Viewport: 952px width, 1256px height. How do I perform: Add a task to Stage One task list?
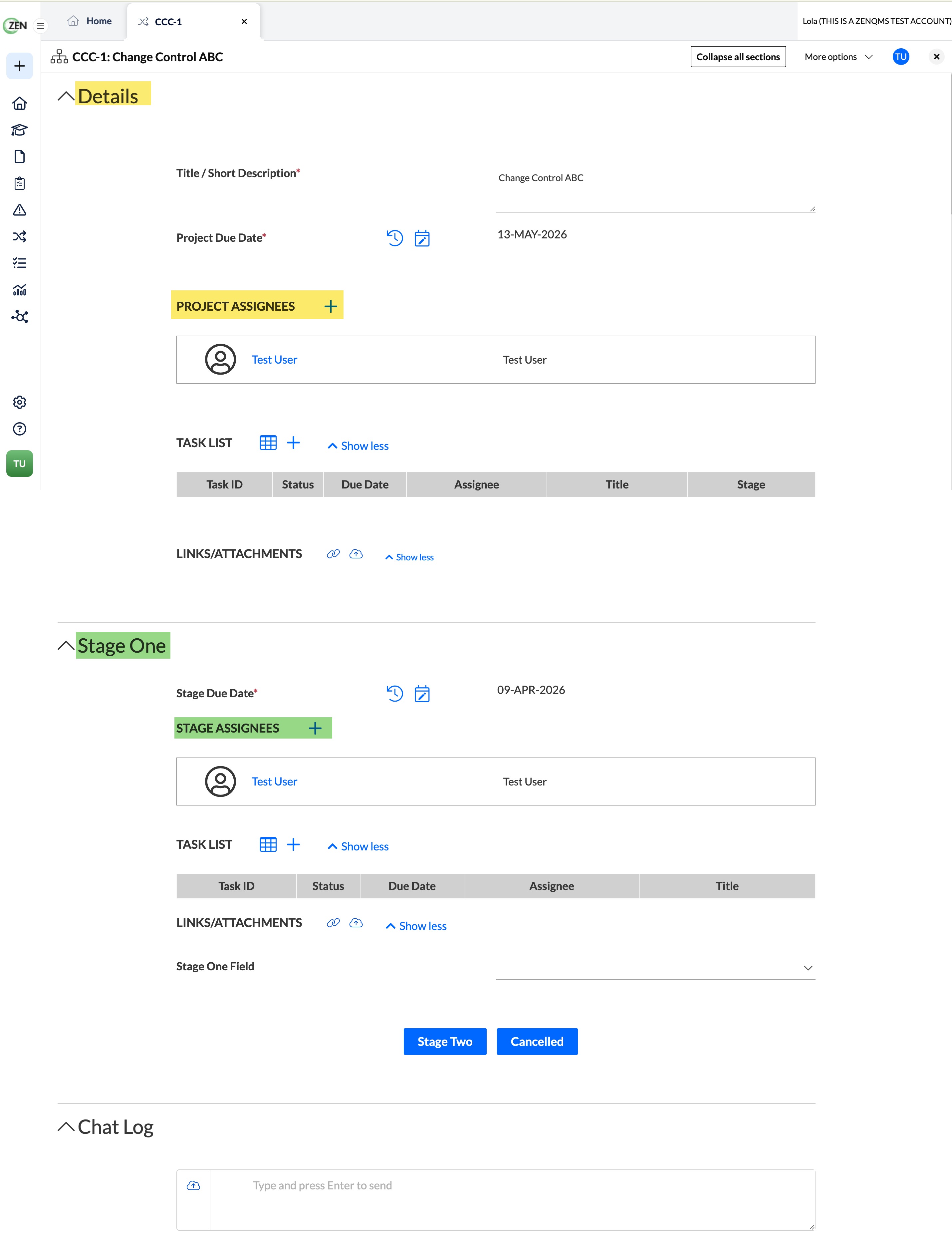pos(293,844)
